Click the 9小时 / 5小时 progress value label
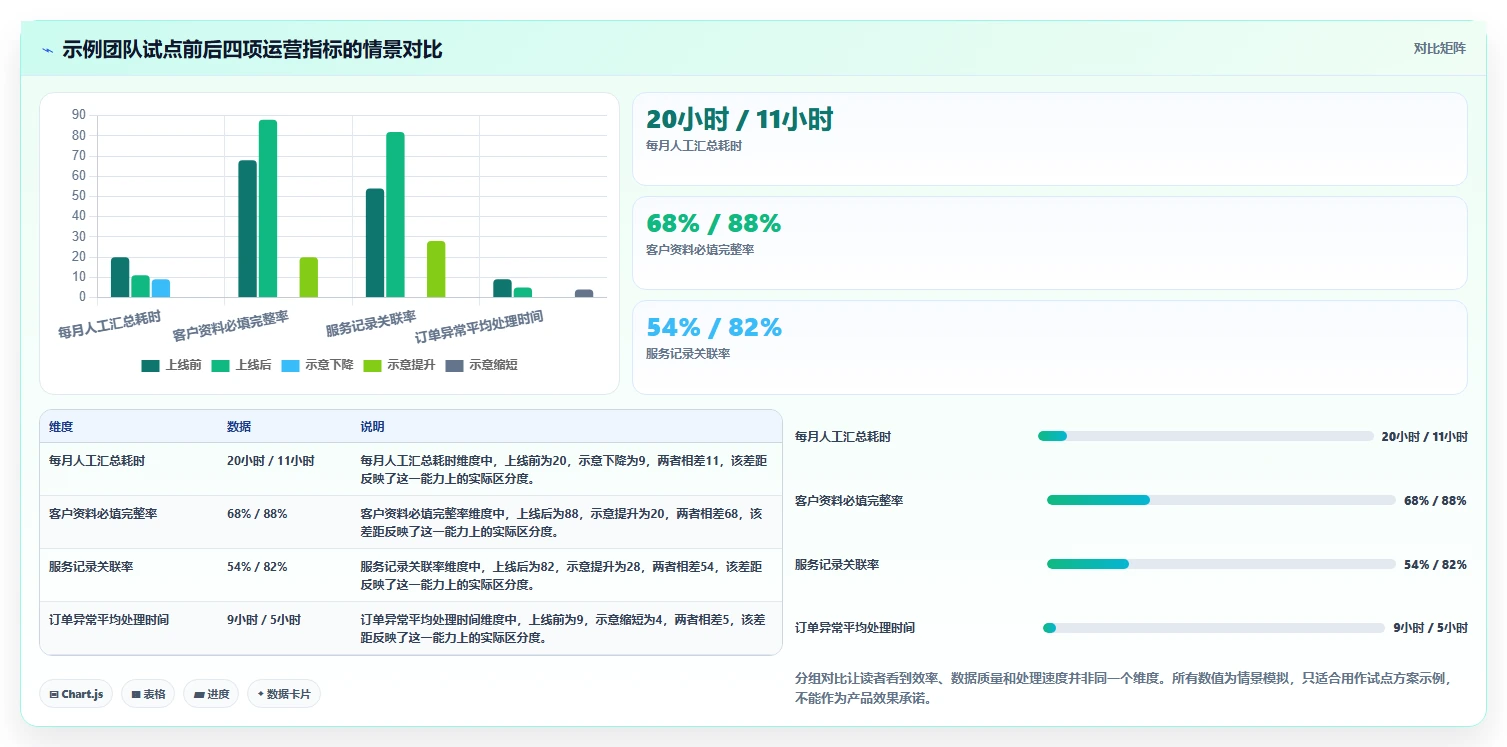 click(1430, 628)
